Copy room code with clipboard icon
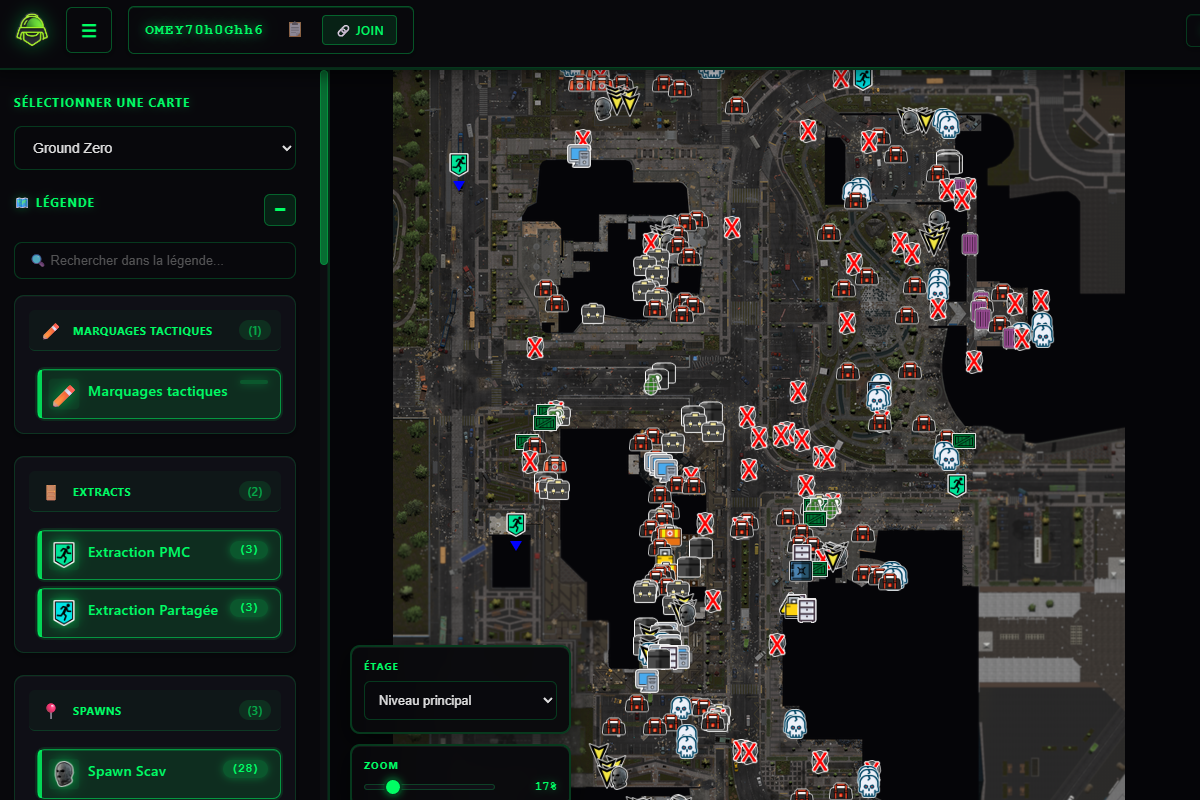The height and width of the screenshot is (800, 1200). coord(294,30)
